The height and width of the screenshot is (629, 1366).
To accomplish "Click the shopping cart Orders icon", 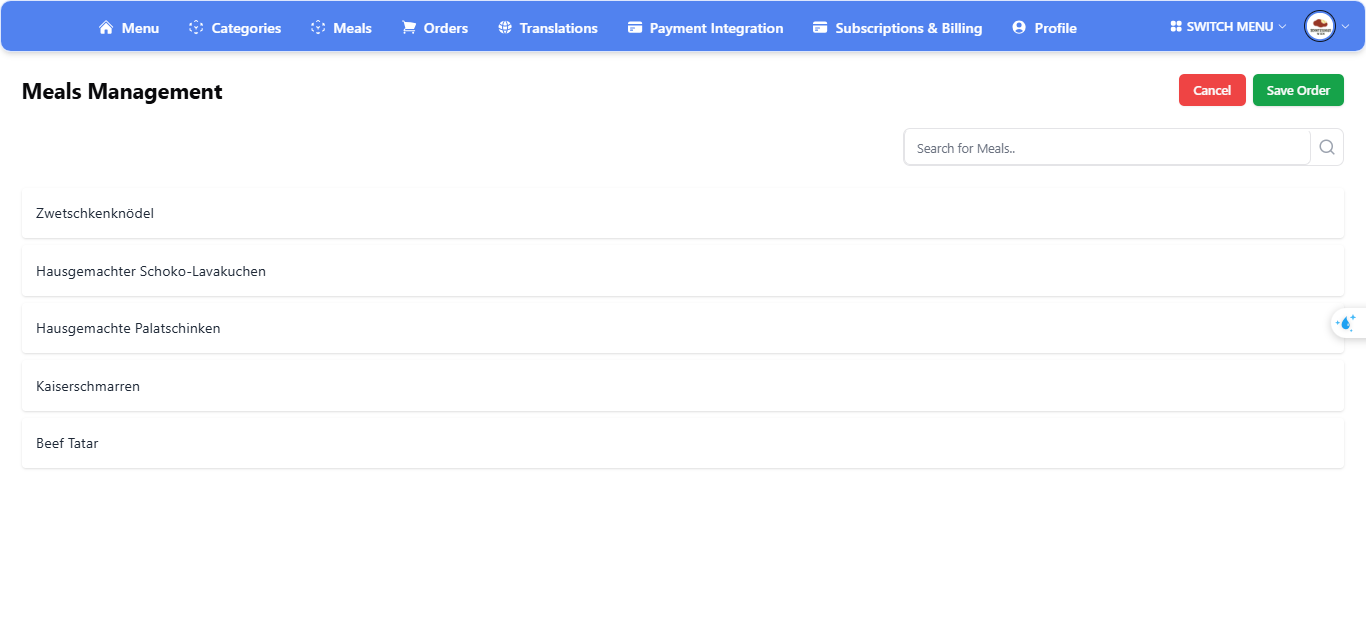I will pyautogui.click(x=409, y=28).
